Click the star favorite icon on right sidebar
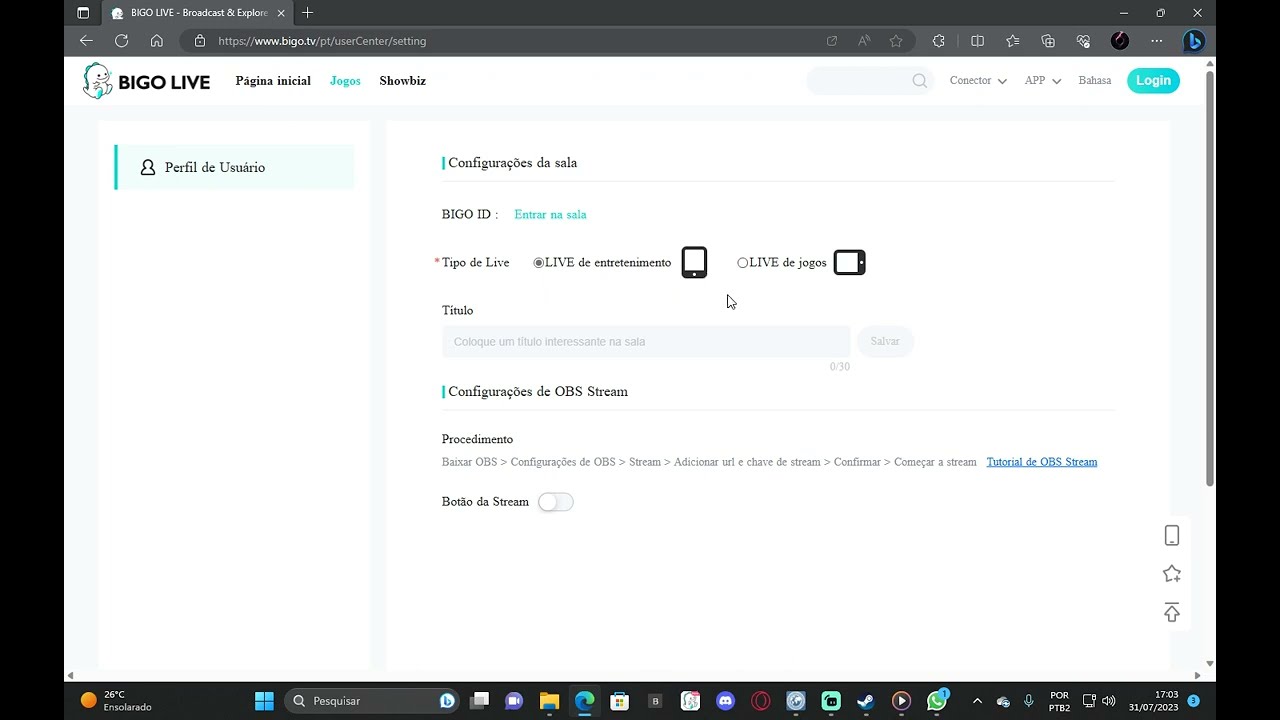1280x720 pixels. coord(1172,574)
